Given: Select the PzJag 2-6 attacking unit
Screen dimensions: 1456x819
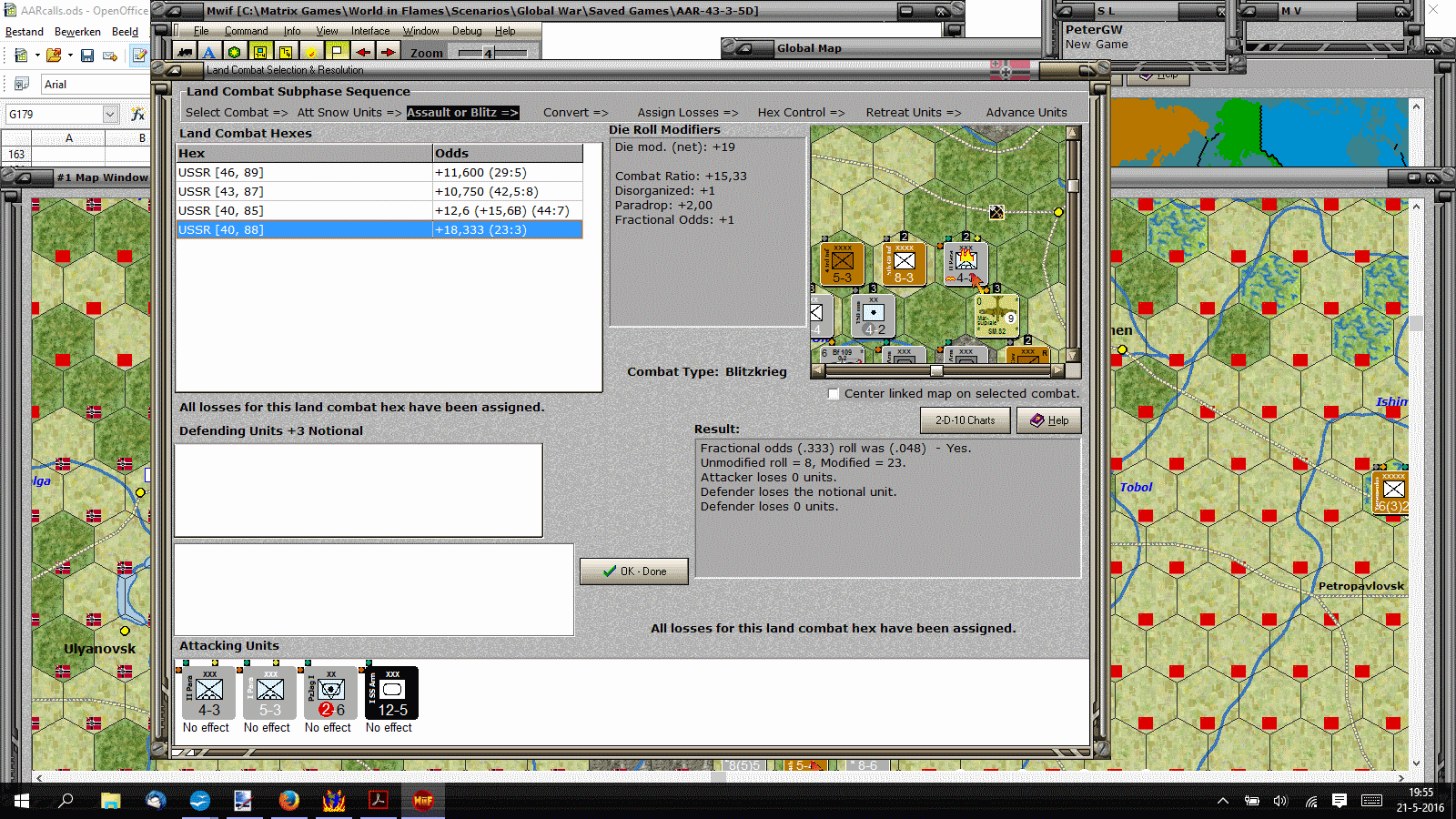Looking at the screenshot, I should 330,693.
